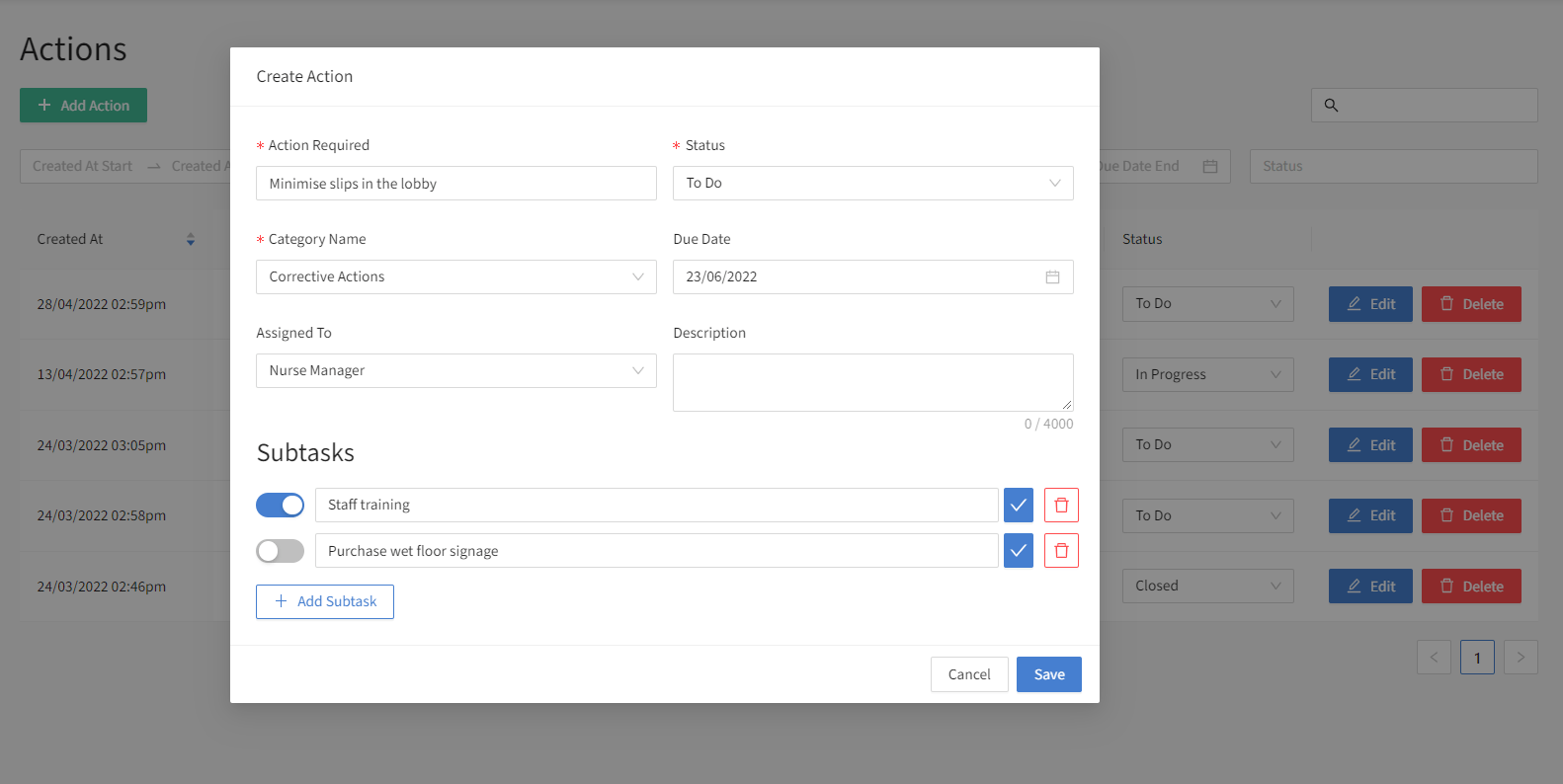Screen dimensions: 1563x784
Task: Delete the 13/04/2022 02:57pm action
Action: click(1471, 374)
